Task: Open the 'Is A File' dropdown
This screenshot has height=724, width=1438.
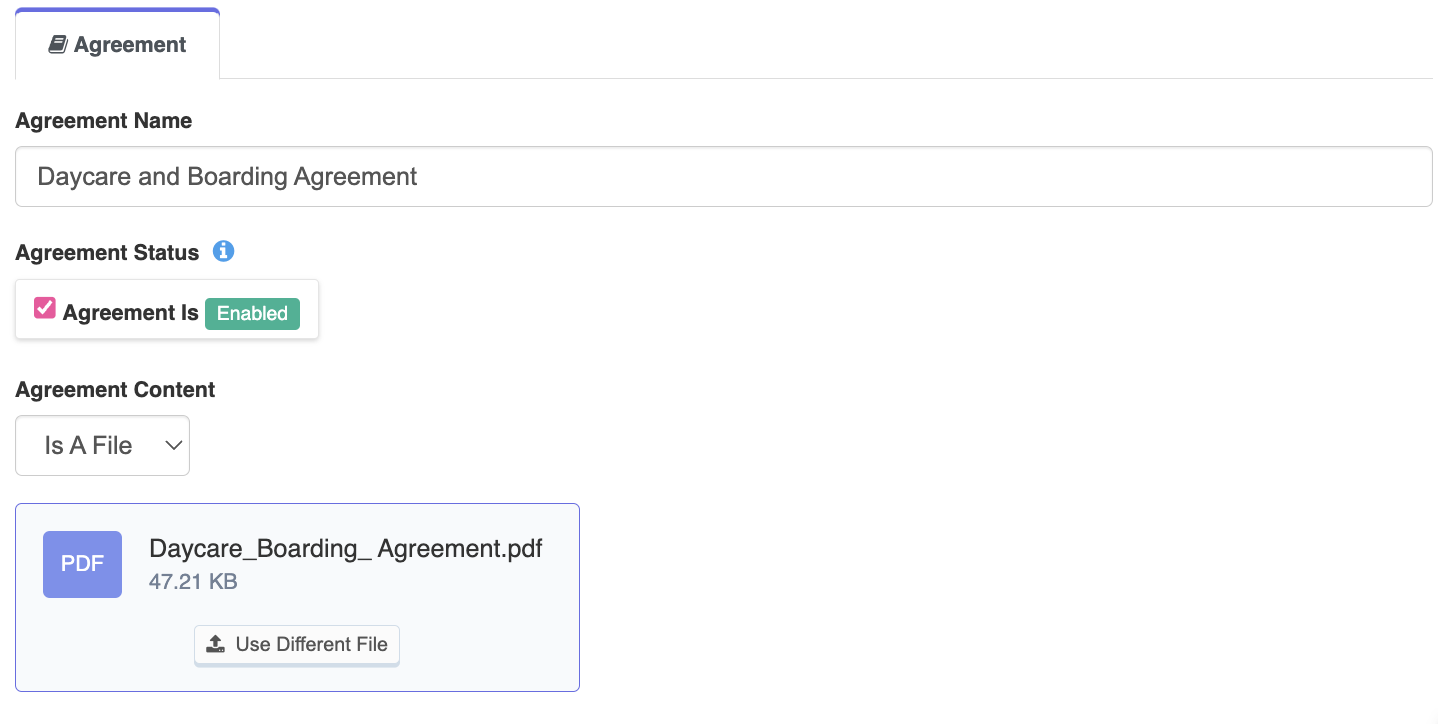Action: pos(102,446)
